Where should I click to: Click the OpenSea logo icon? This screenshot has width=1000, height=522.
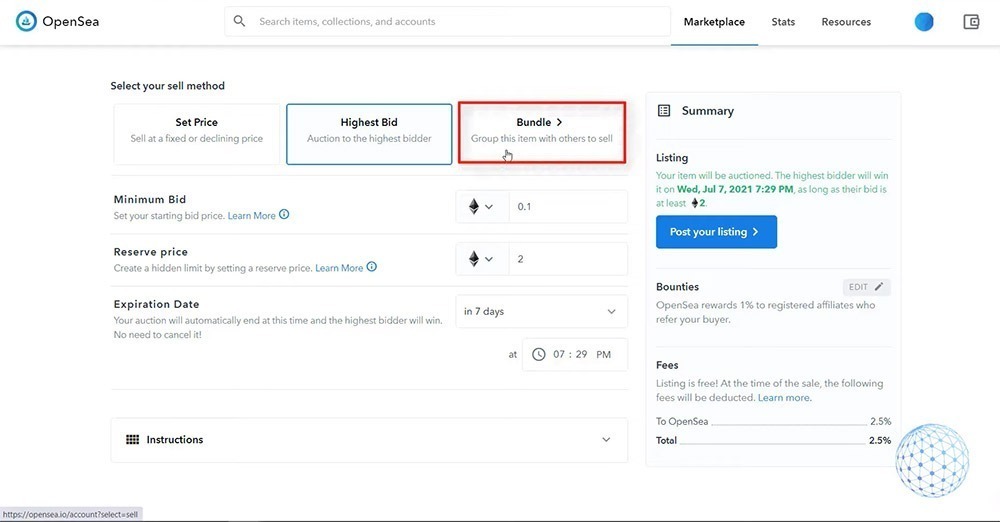26,22
